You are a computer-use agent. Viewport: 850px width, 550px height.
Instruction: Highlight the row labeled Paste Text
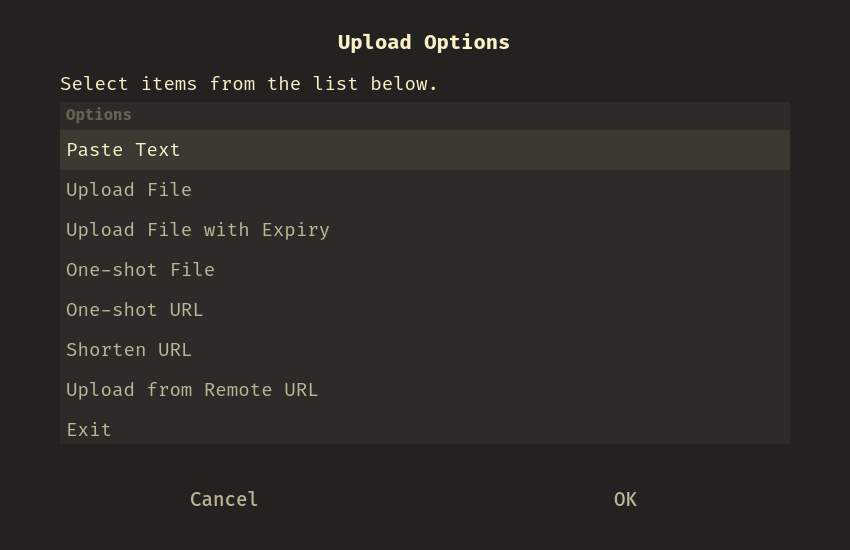coord(424,150)
